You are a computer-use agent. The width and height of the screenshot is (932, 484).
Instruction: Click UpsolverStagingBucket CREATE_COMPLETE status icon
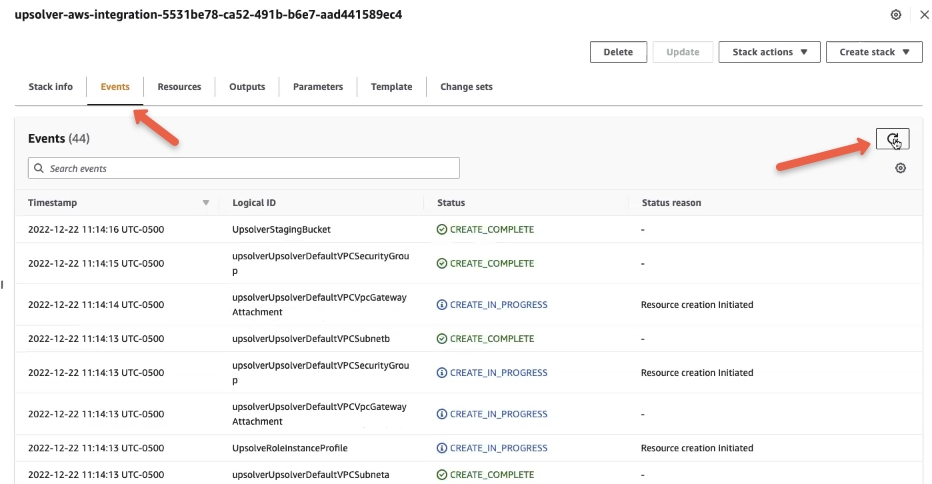point(441,229)
